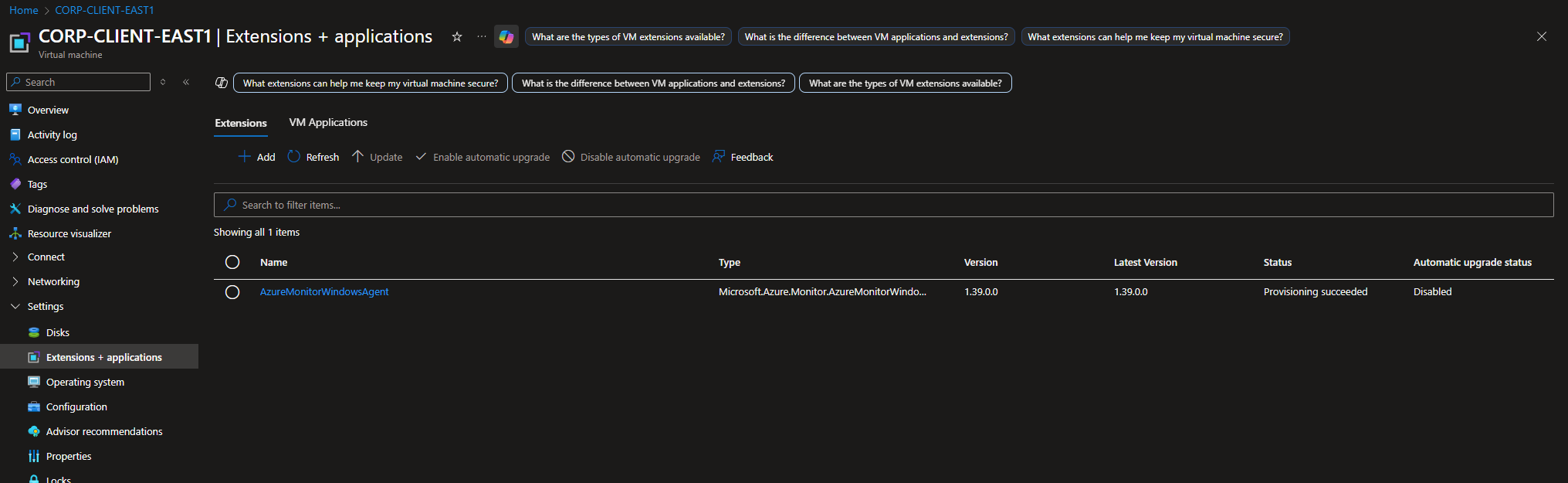Go to Home breadcrumb link
The image size is (1568, 483).
pos(23,10)
